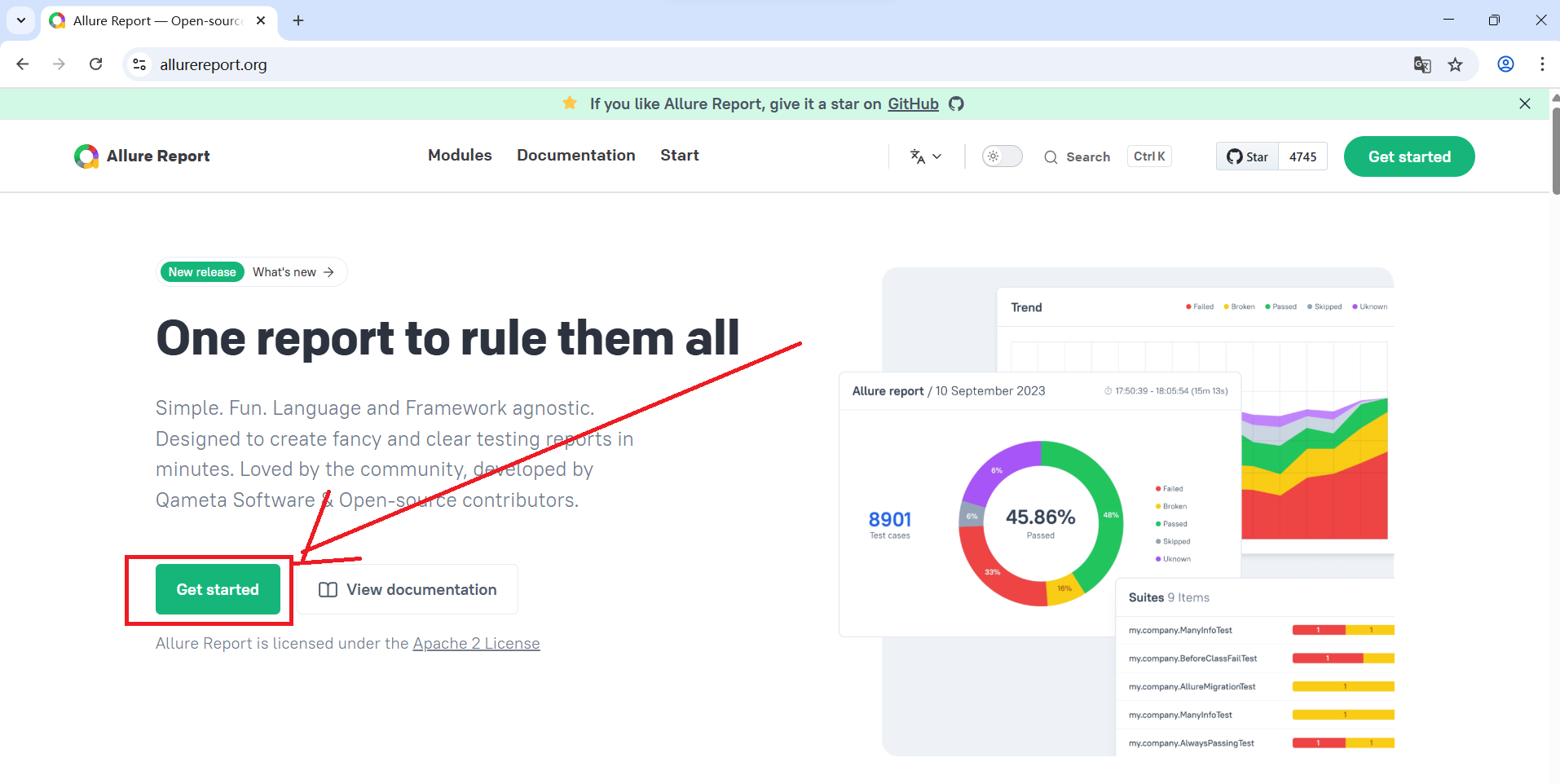This screenshot has height=784, width=1560.
Task: Click the View documentation button
Action: (x=408, y=589)
